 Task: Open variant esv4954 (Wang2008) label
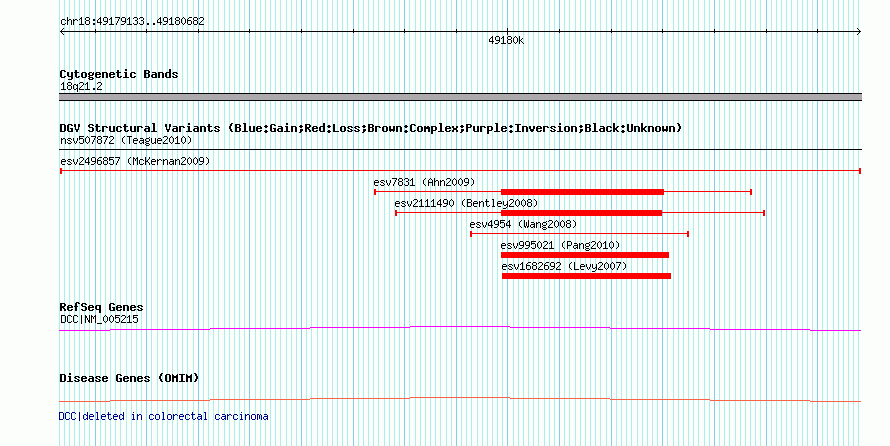tap(523, 224)
